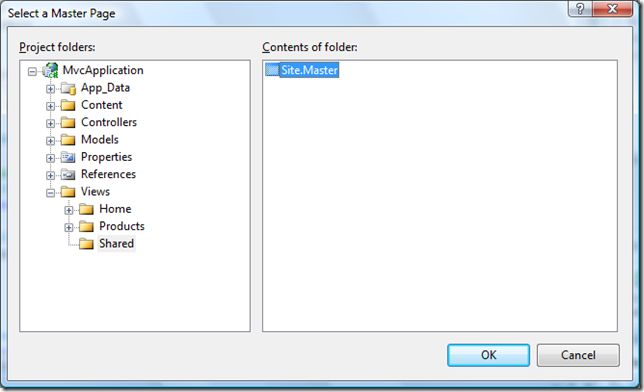The width and height of the screenshot is (644, 392).
Task: Click the MvcApplication project icon
Action: point(50,70)
